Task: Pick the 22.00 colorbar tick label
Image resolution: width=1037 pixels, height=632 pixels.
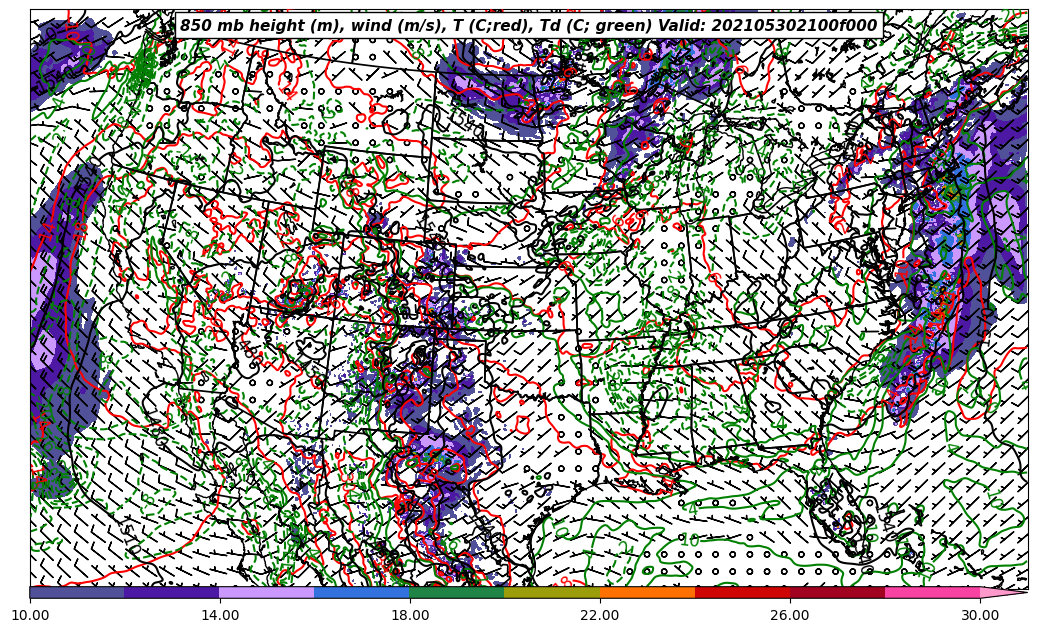Action: pos(600,616)
